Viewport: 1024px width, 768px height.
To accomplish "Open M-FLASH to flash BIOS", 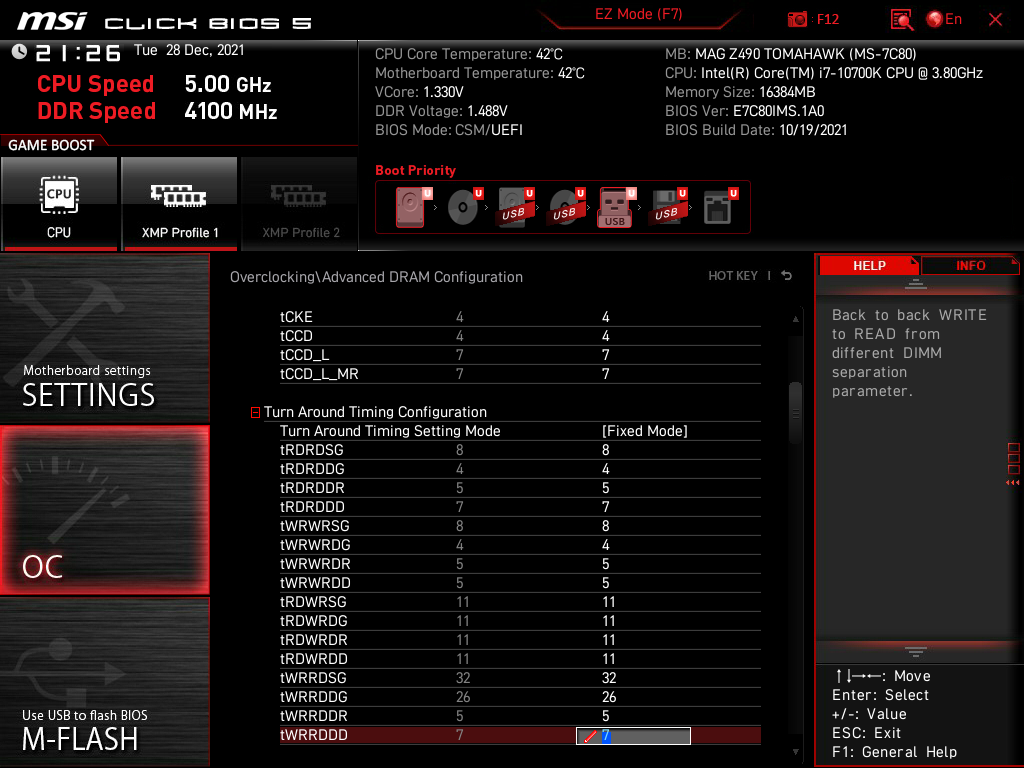I will pyautogui.click(x=104, y=682).
